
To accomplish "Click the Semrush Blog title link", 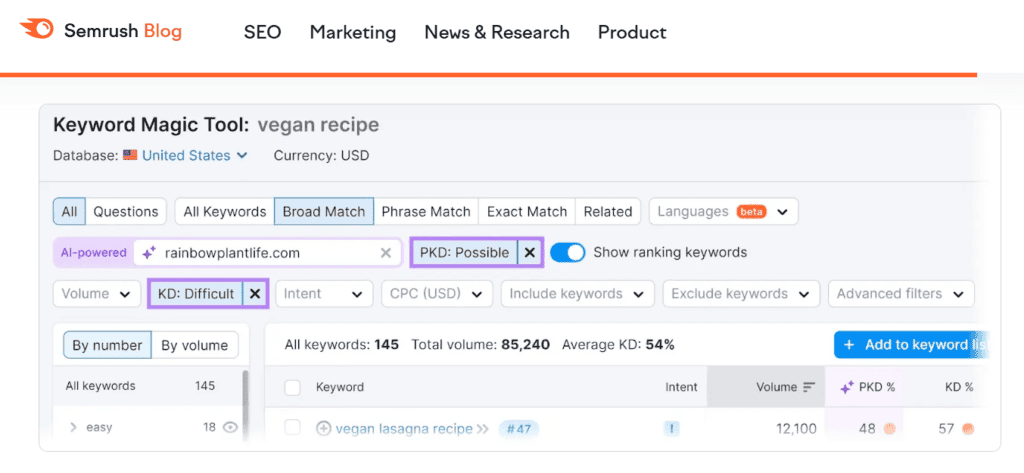I will tap(123, 31).
